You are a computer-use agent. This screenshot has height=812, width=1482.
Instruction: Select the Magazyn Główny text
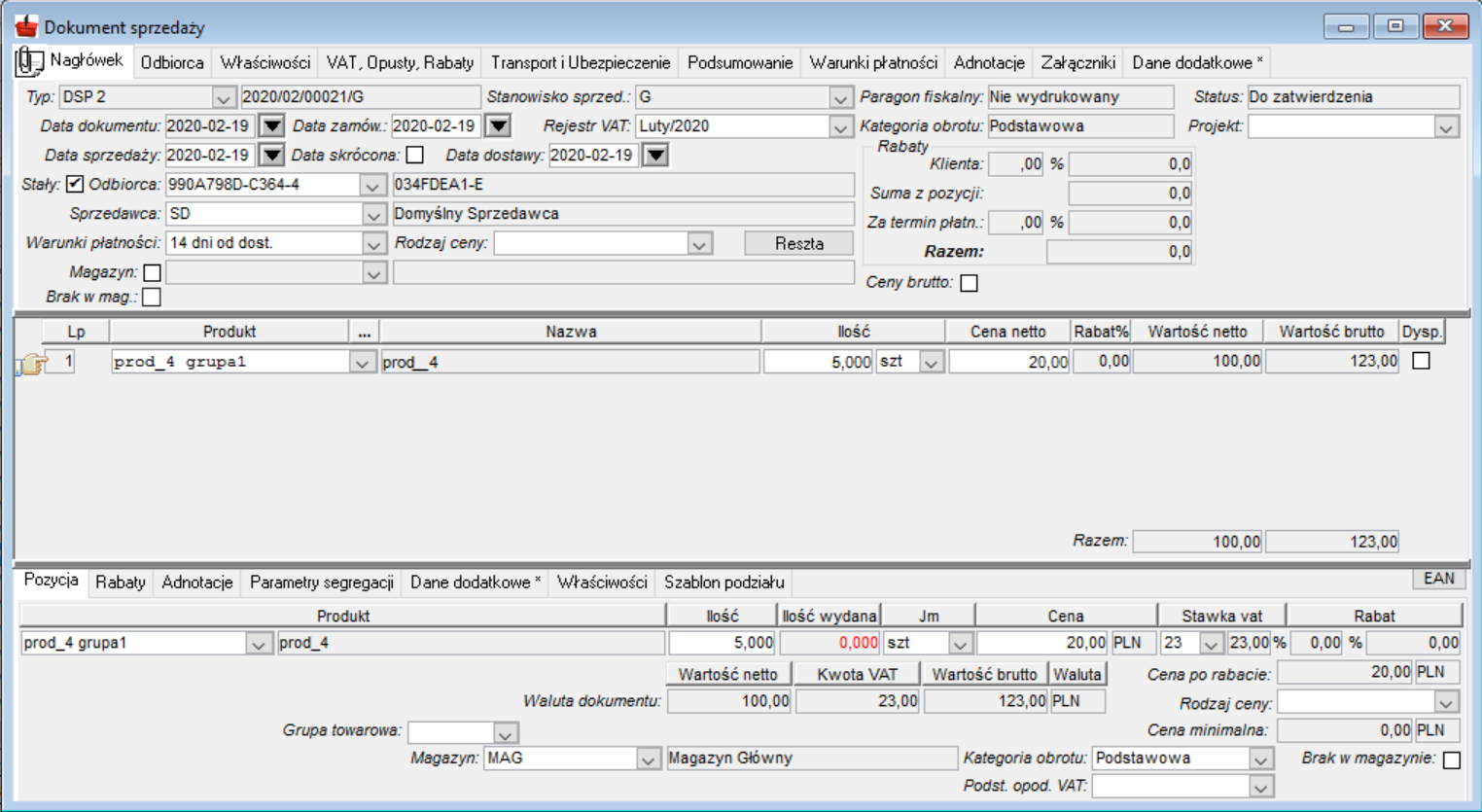(731, 759)
